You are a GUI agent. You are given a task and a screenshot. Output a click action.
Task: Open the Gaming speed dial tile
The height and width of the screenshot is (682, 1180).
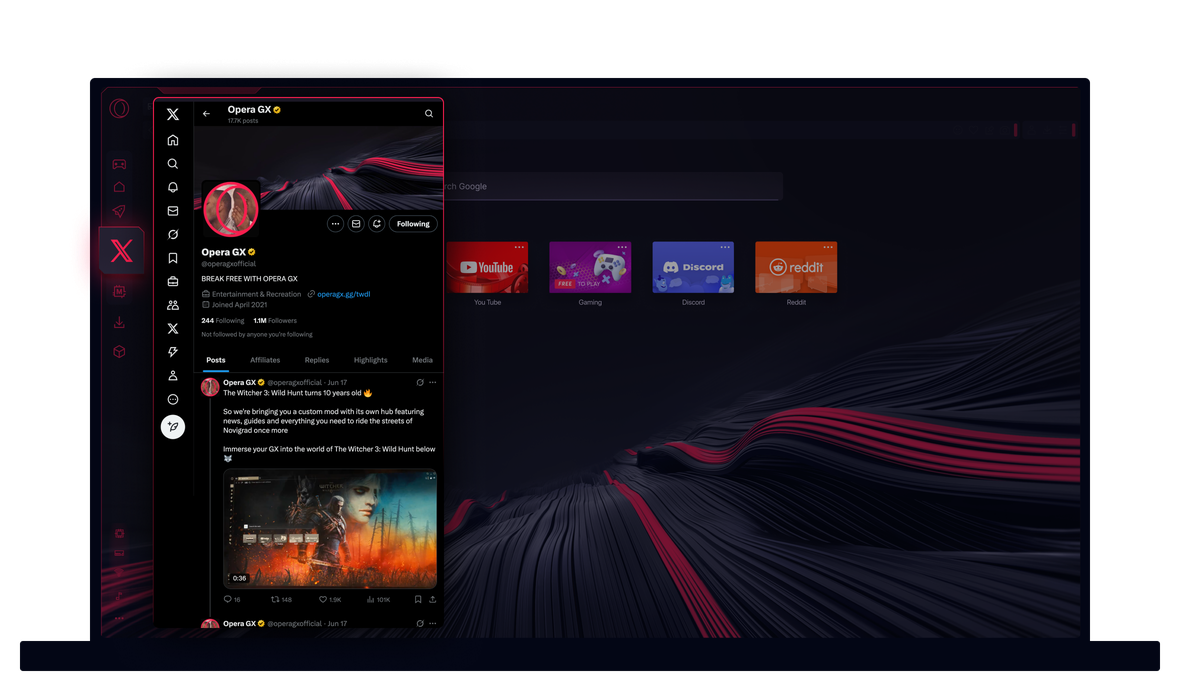pos(590,267)
